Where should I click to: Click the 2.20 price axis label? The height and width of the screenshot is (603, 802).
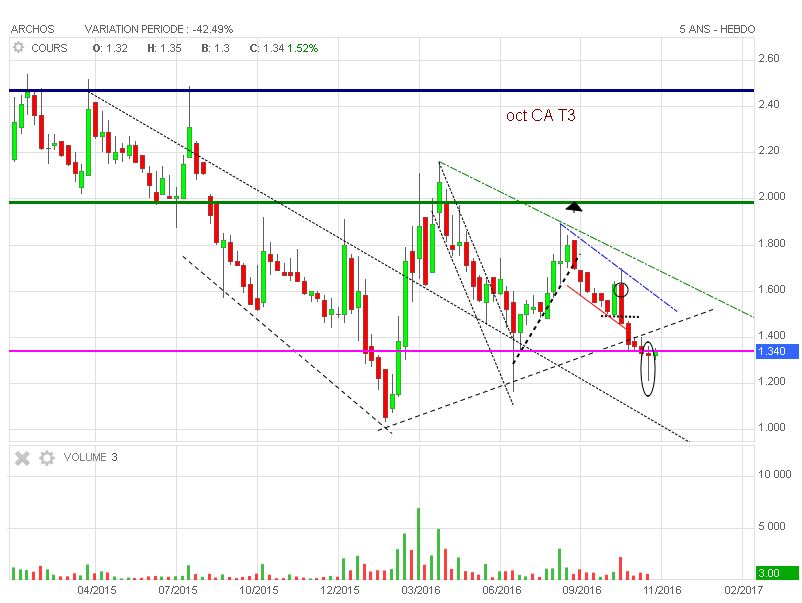769,150
